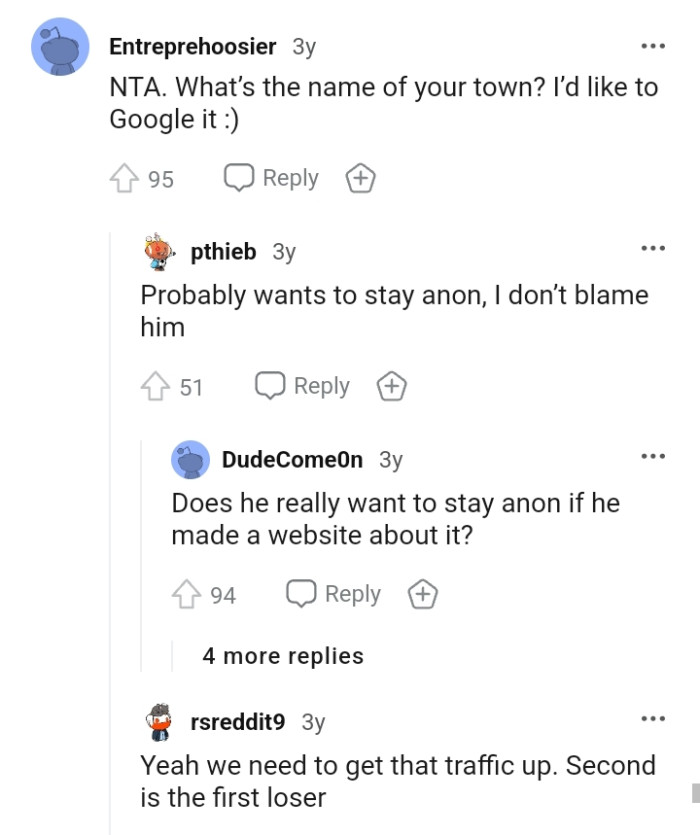The width and height of the screenshot is (700, 835).
Task: Give an award to DudeCome0n's comment
Action: pos(423,593)
